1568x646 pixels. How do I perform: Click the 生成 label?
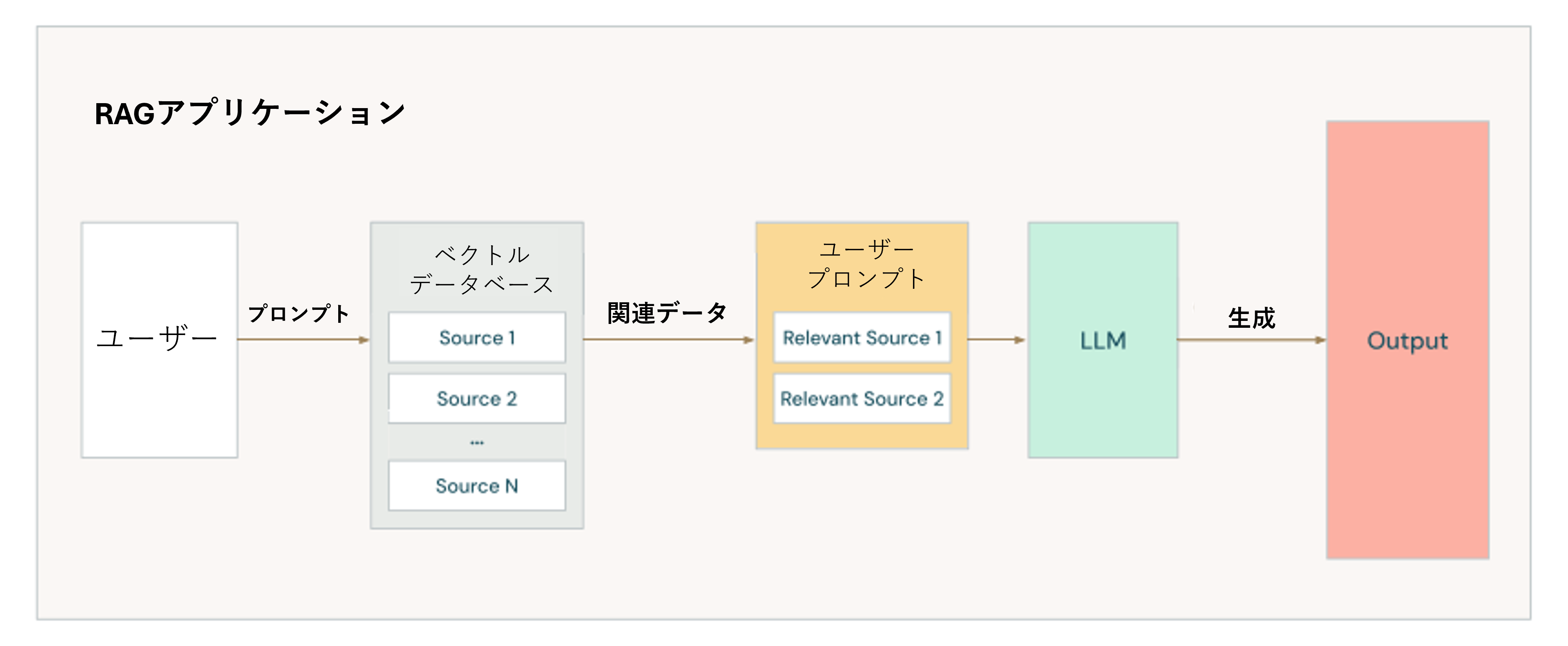point(1251,318)
